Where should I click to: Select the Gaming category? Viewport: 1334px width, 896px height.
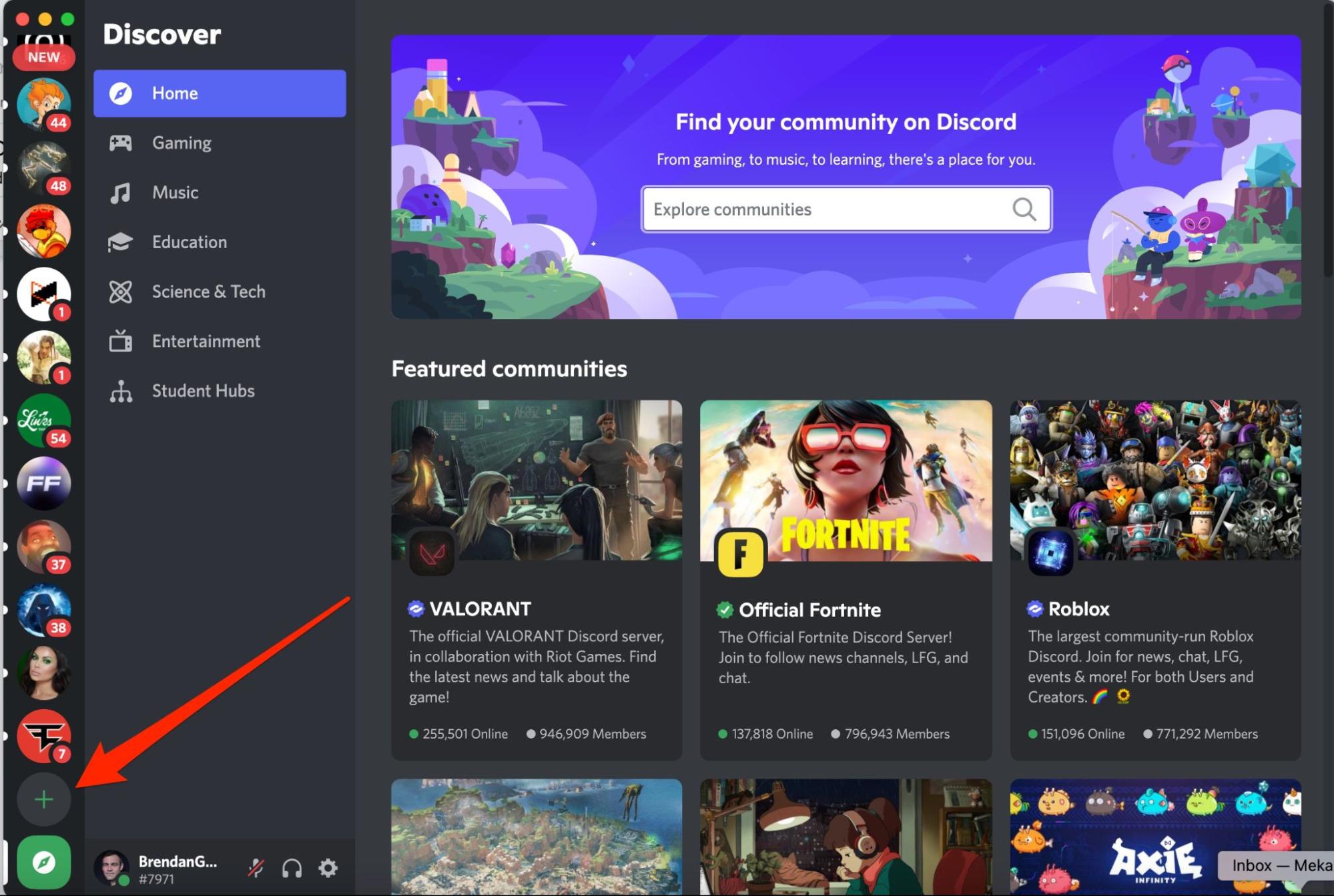[x=182, y=143]
